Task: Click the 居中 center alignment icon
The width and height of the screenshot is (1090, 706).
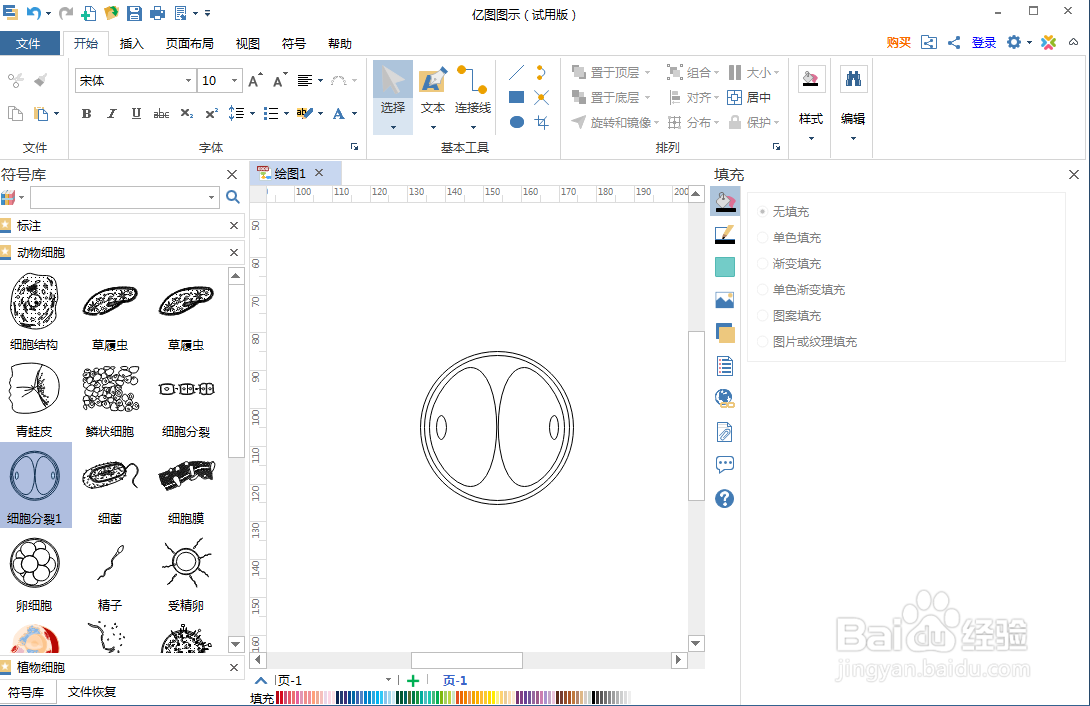Action: pos(753,97)
